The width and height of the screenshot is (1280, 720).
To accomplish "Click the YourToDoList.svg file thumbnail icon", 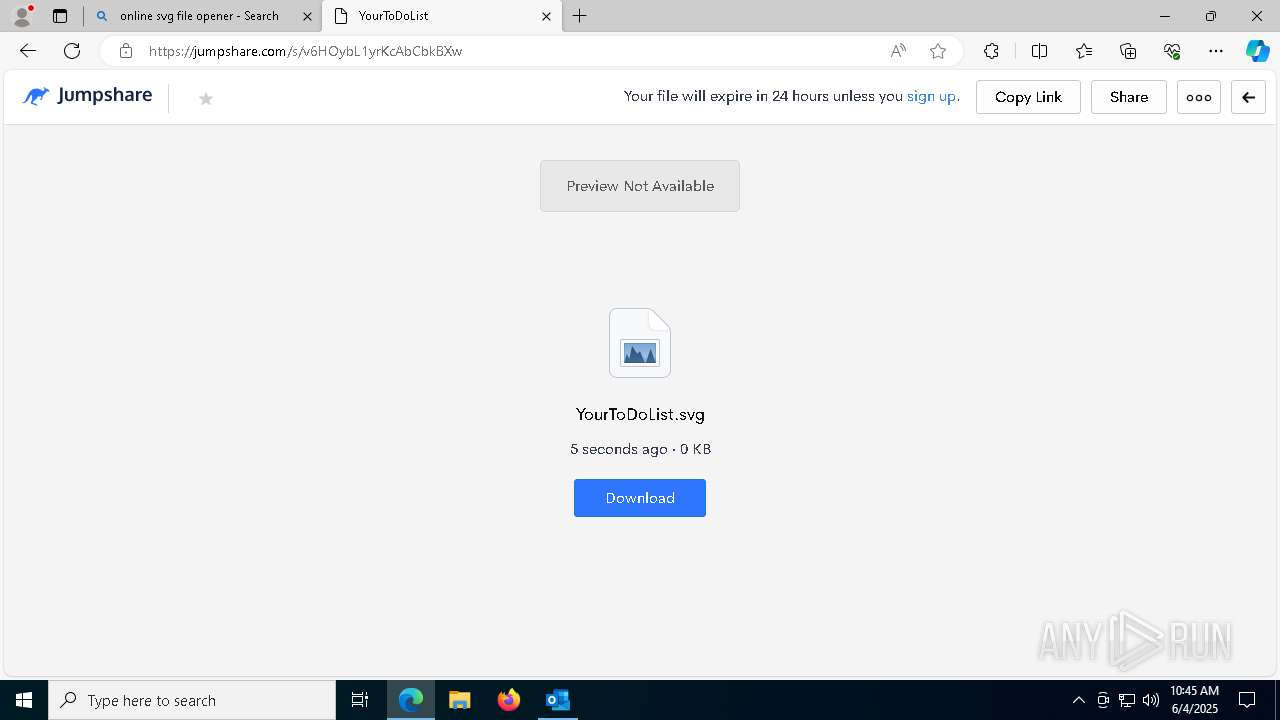I will [640, 343].
